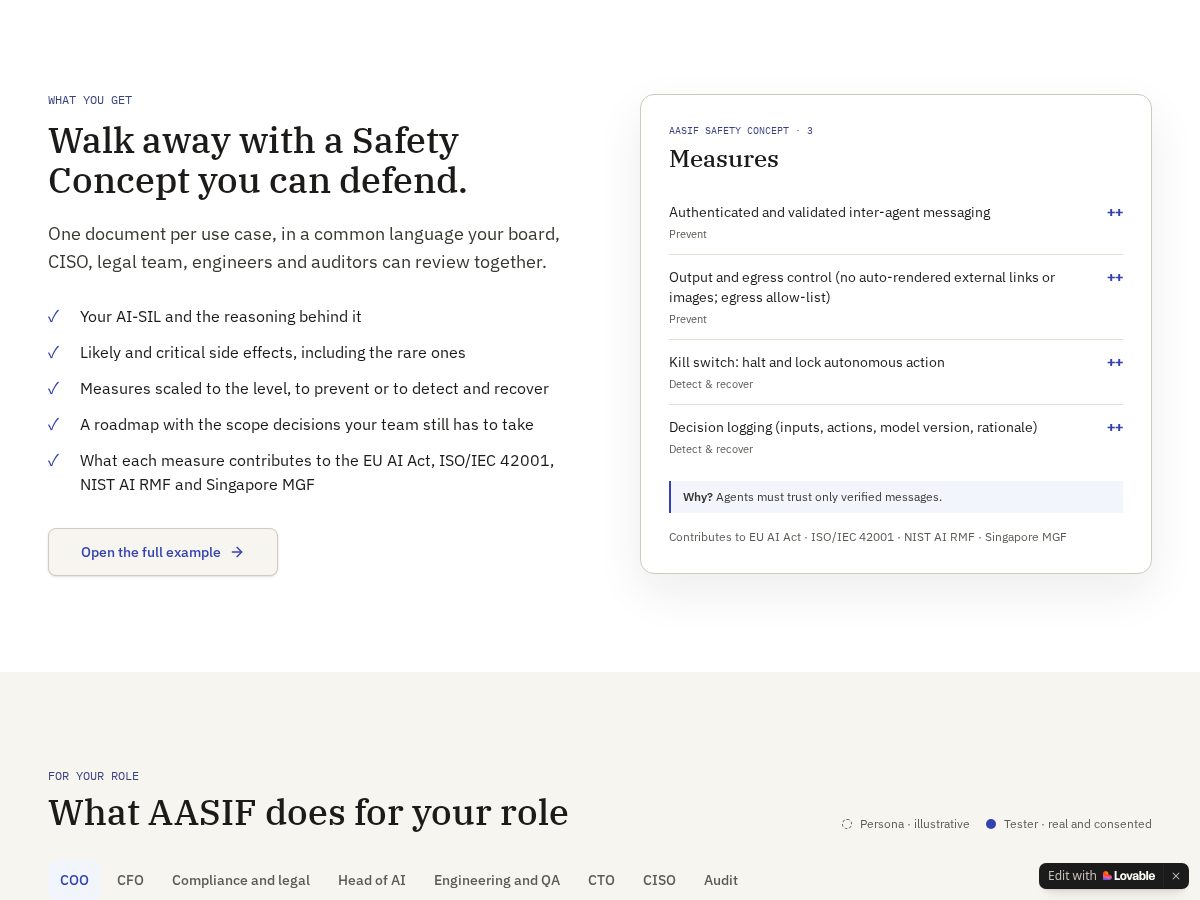
Task: Click the Measures card heading
Action: point(724,159)
